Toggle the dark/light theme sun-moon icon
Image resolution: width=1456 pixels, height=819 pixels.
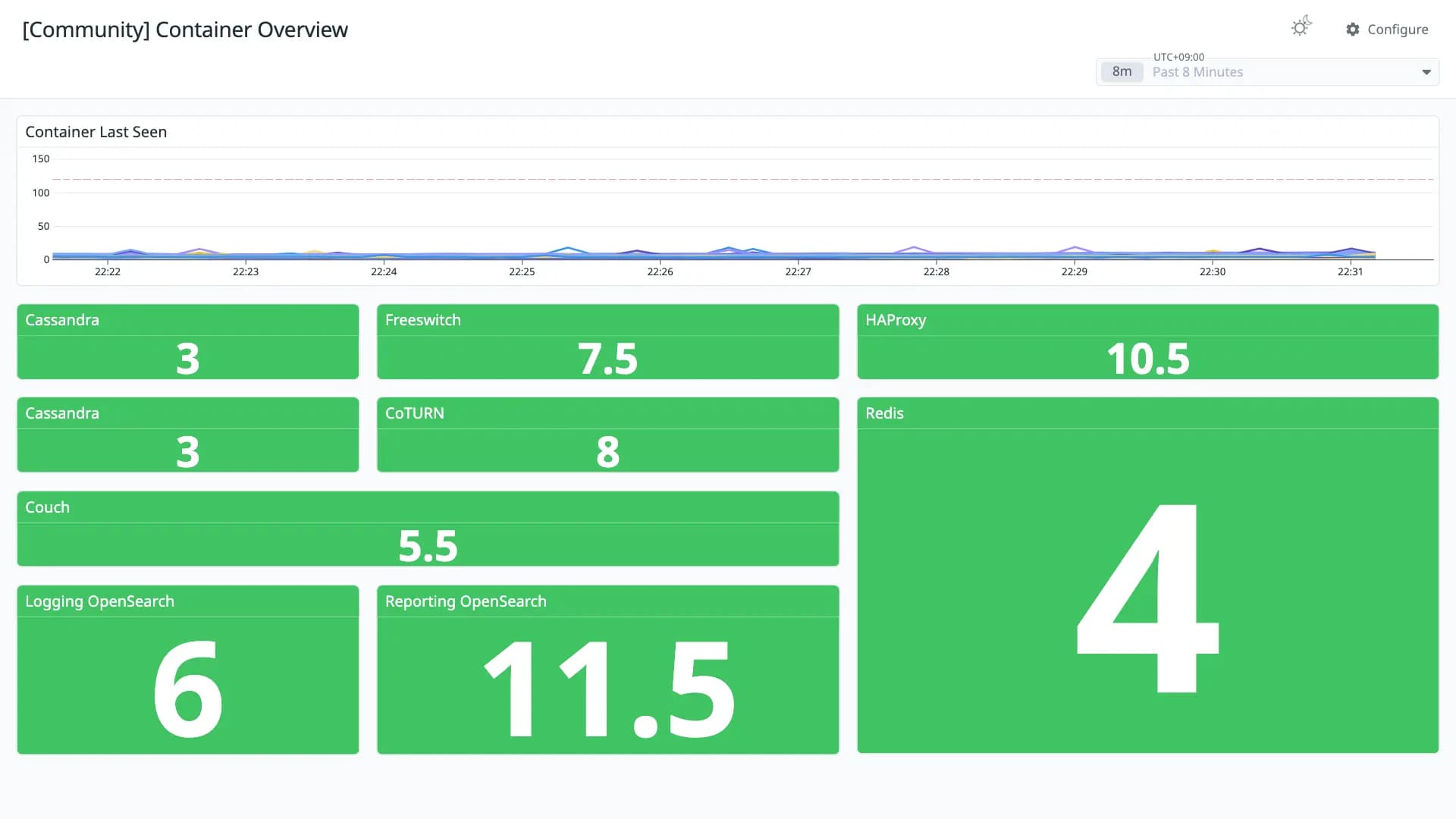tap(1301, 27)
